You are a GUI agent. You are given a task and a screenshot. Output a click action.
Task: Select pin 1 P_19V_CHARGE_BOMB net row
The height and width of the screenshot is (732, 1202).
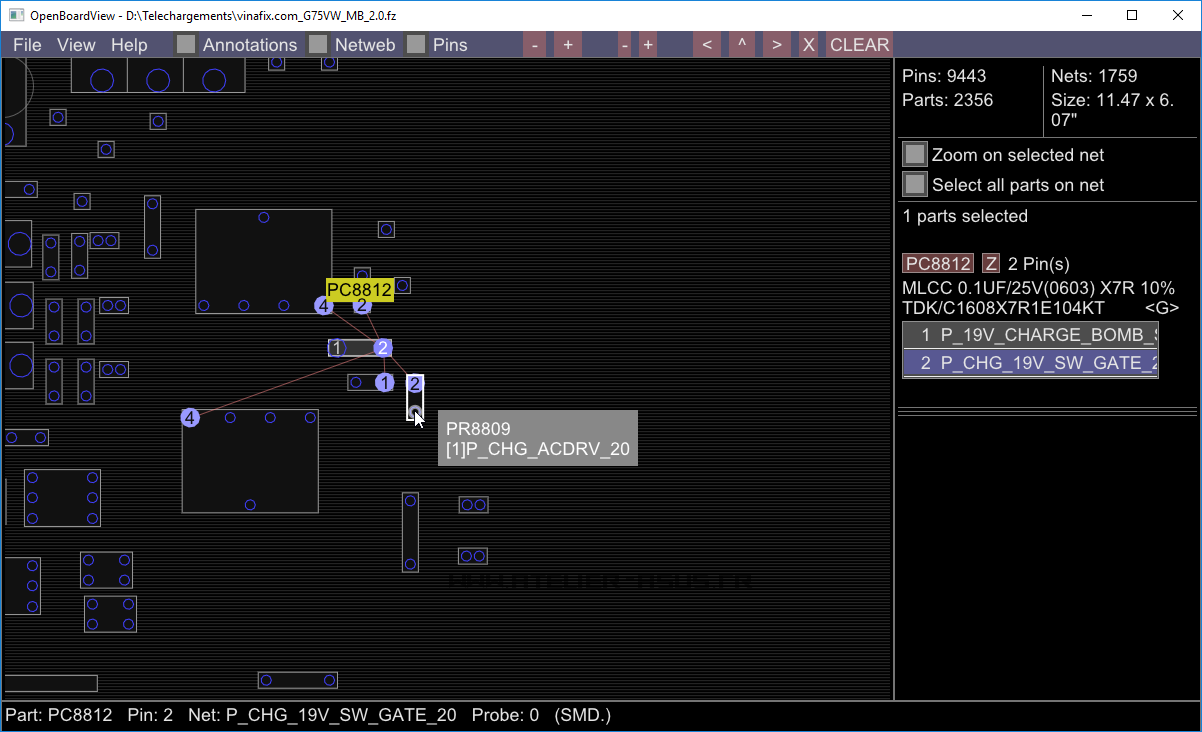pyautogui.click(x=1030, y=335)
